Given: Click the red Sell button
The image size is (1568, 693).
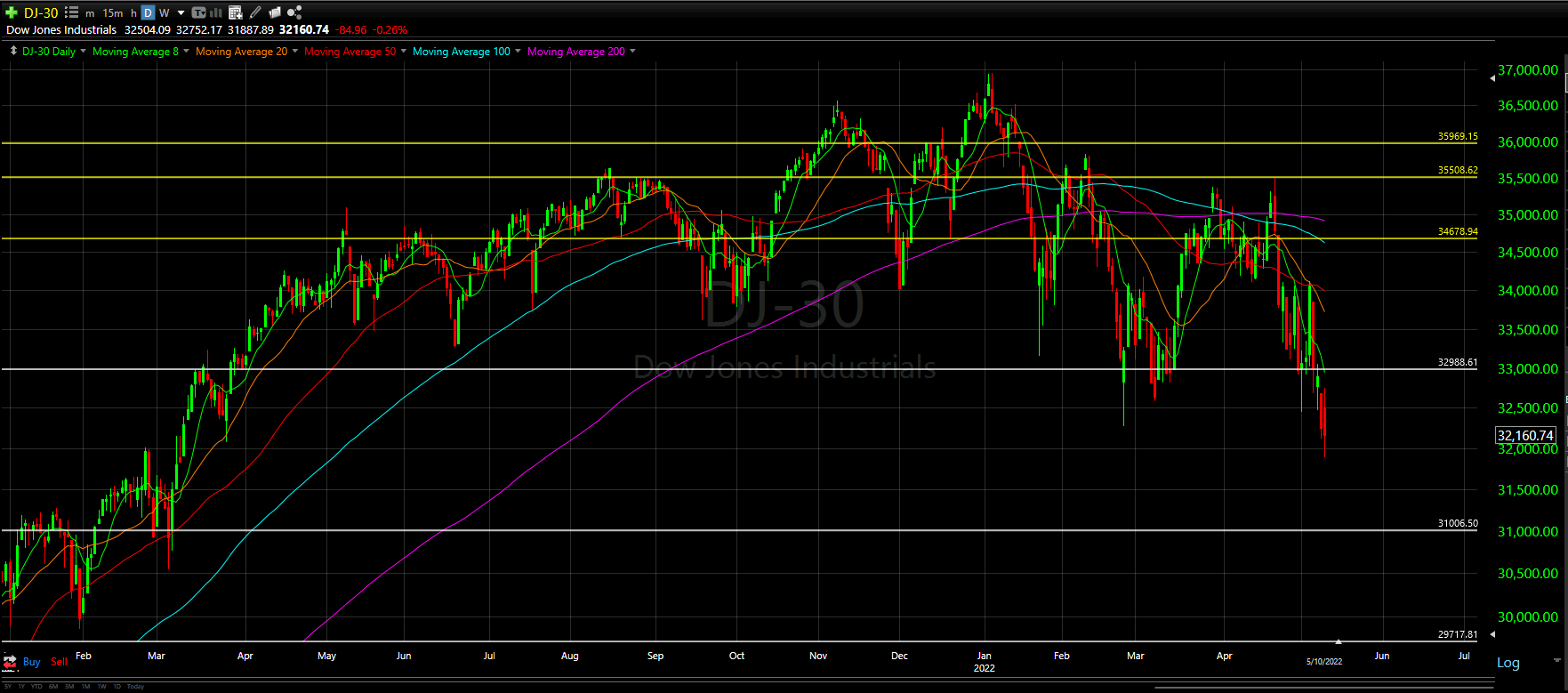Looking at the screenshot, I should pos(59,662).
